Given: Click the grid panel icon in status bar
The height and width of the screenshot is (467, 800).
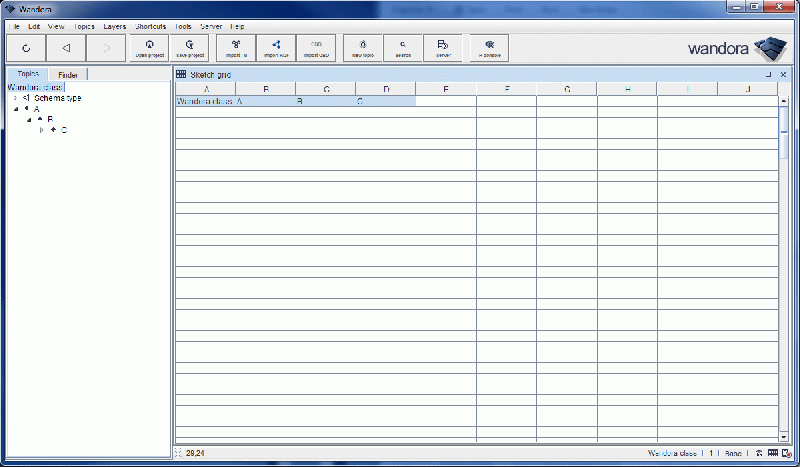Looking at the screenshot, I should 774,454.
